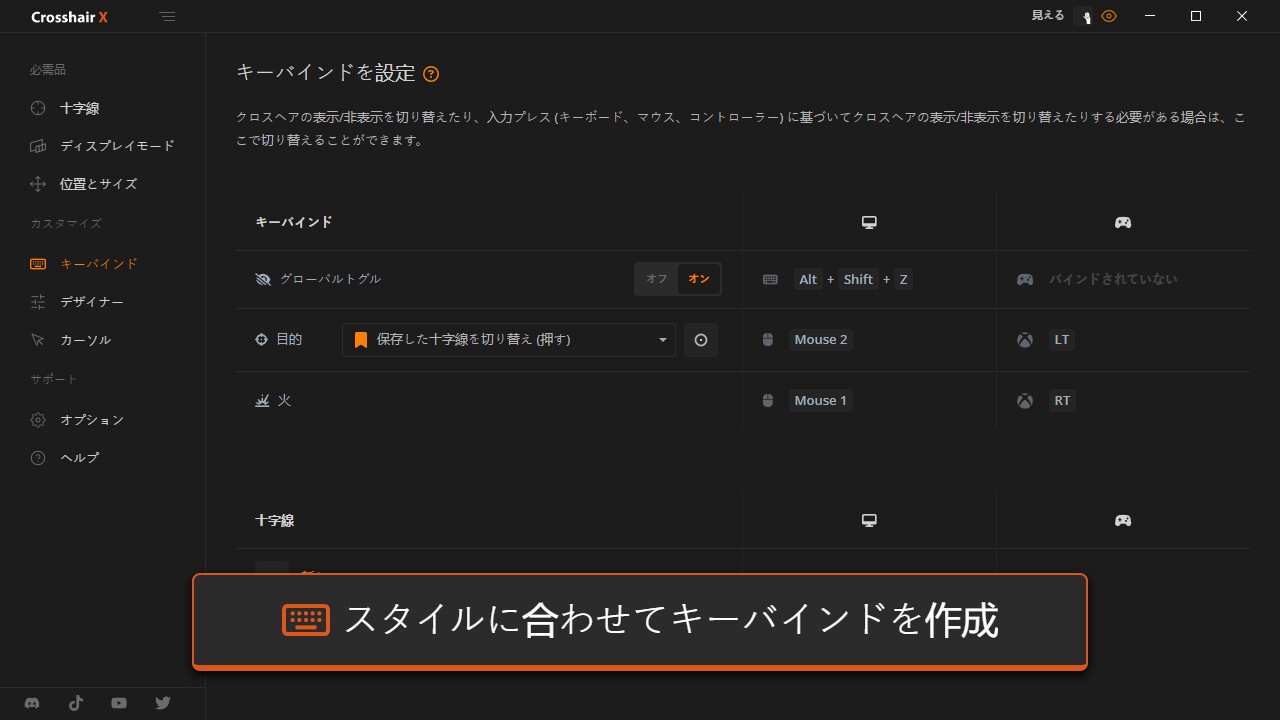Switch global toggle to オフ

point(657,279)
